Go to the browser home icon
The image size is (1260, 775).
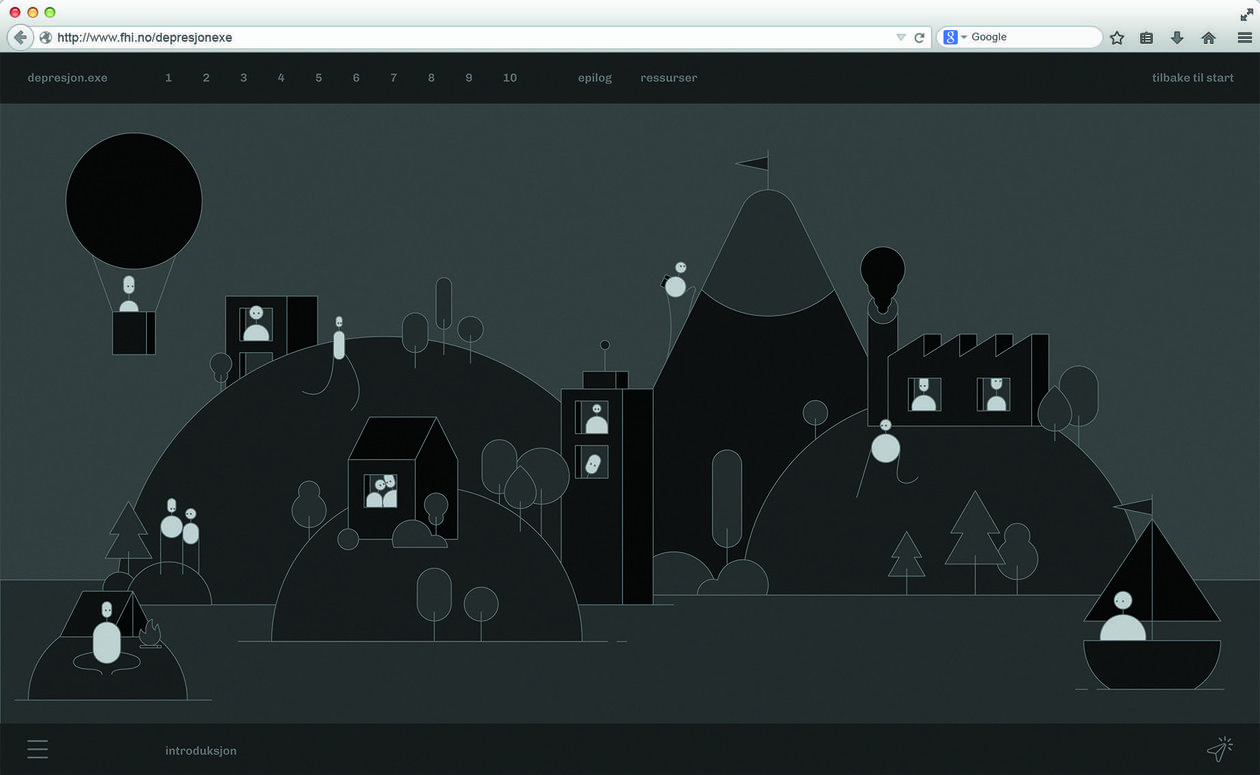(x=1208, y=38)
